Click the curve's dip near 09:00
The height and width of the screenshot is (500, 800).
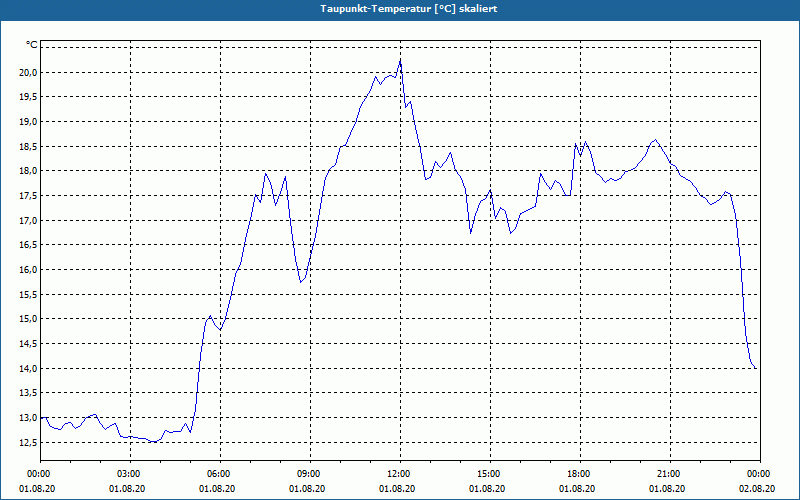coord(301,282)
